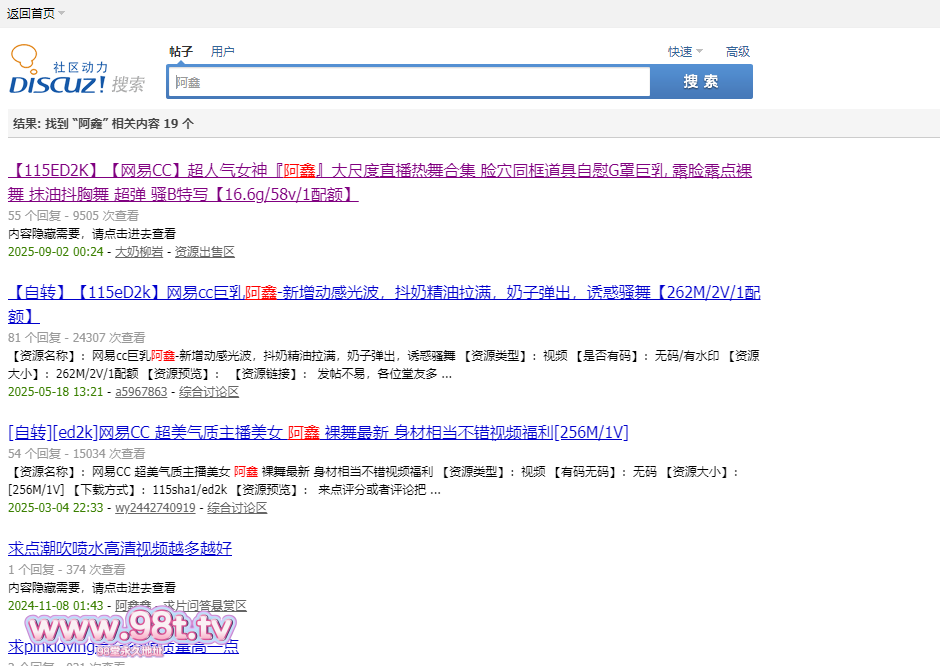View author wy2442740919's profile
The height and width of the screenshot is (666, 940).
155,508
